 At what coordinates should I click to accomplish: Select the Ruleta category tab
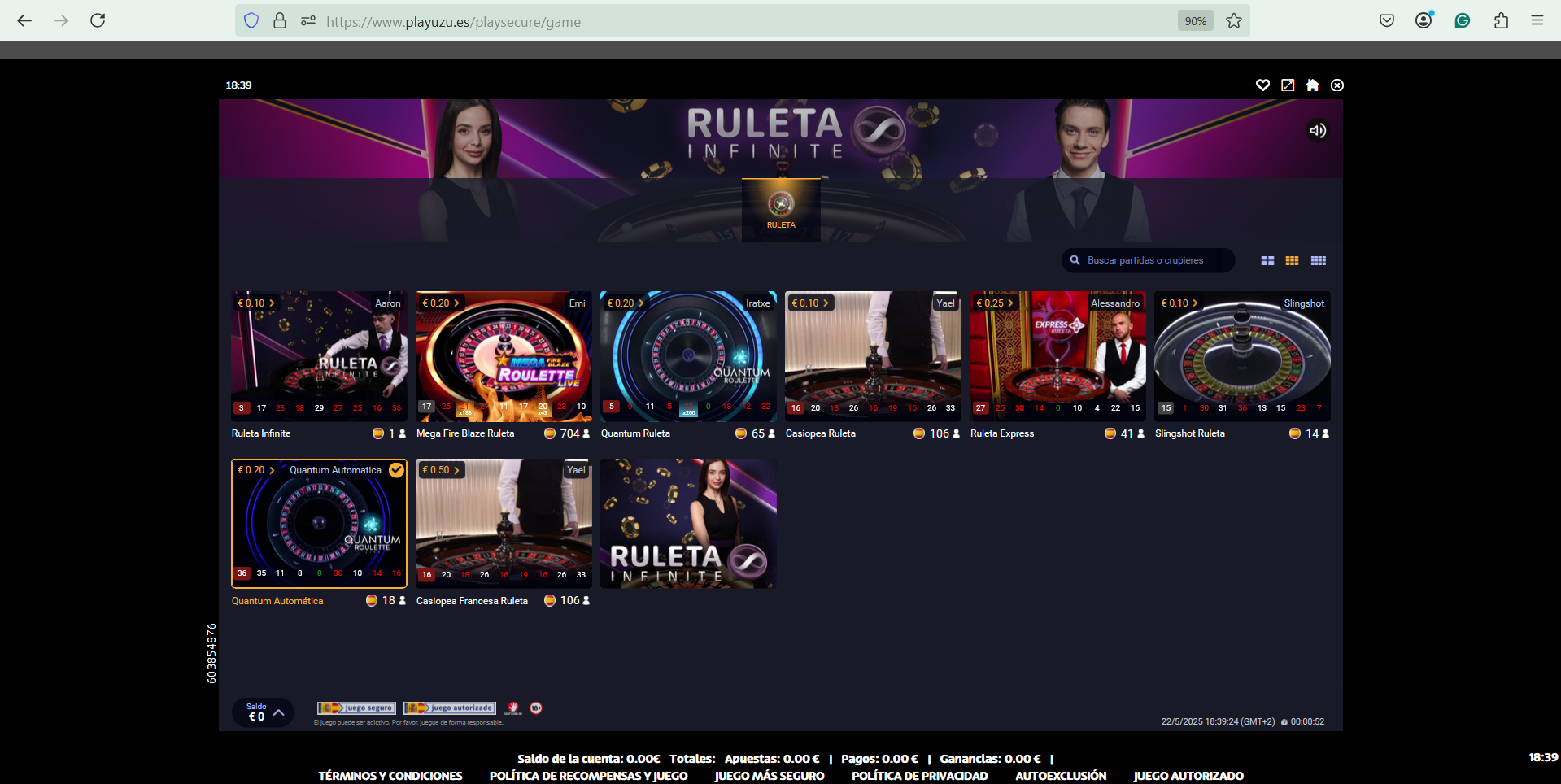pos(781,210)
